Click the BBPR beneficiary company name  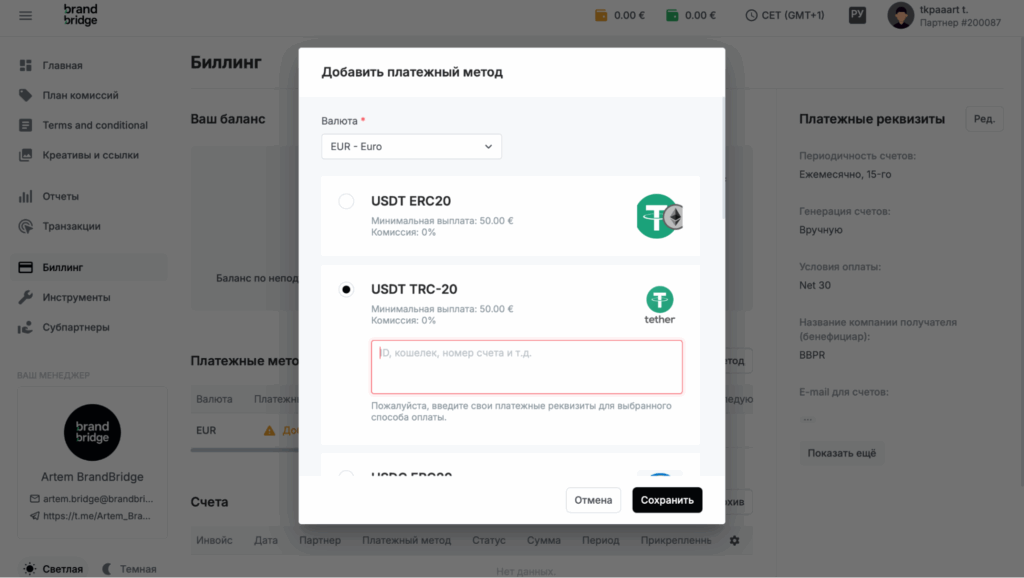(x=812, y=355)
